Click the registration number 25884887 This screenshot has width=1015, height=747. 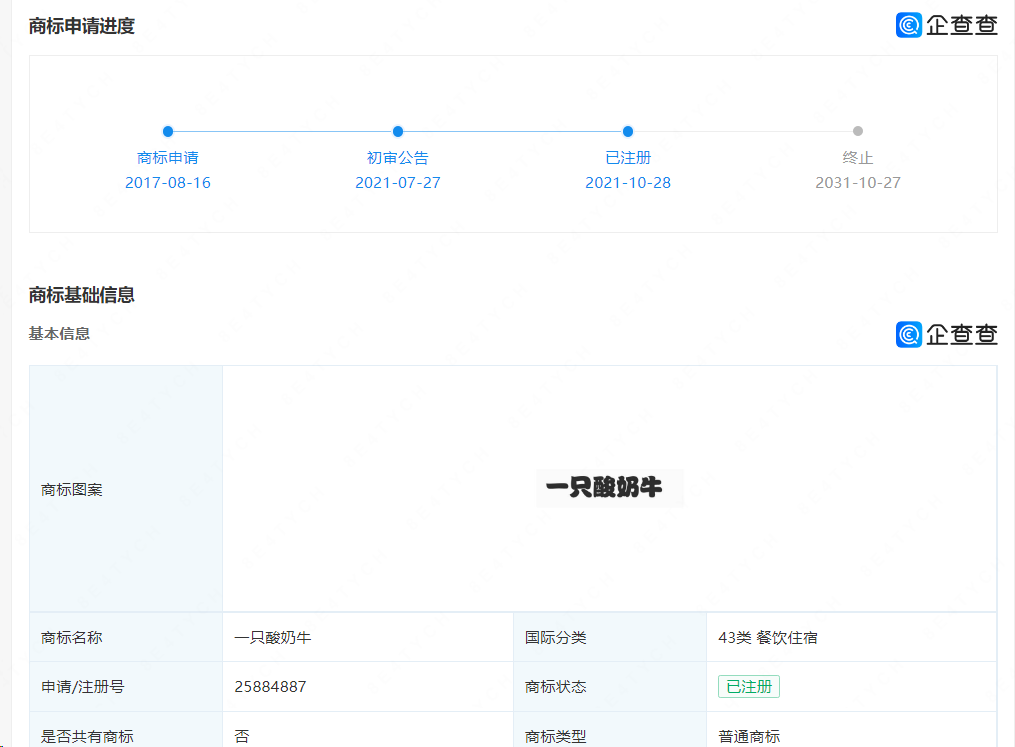click(270, 687)
